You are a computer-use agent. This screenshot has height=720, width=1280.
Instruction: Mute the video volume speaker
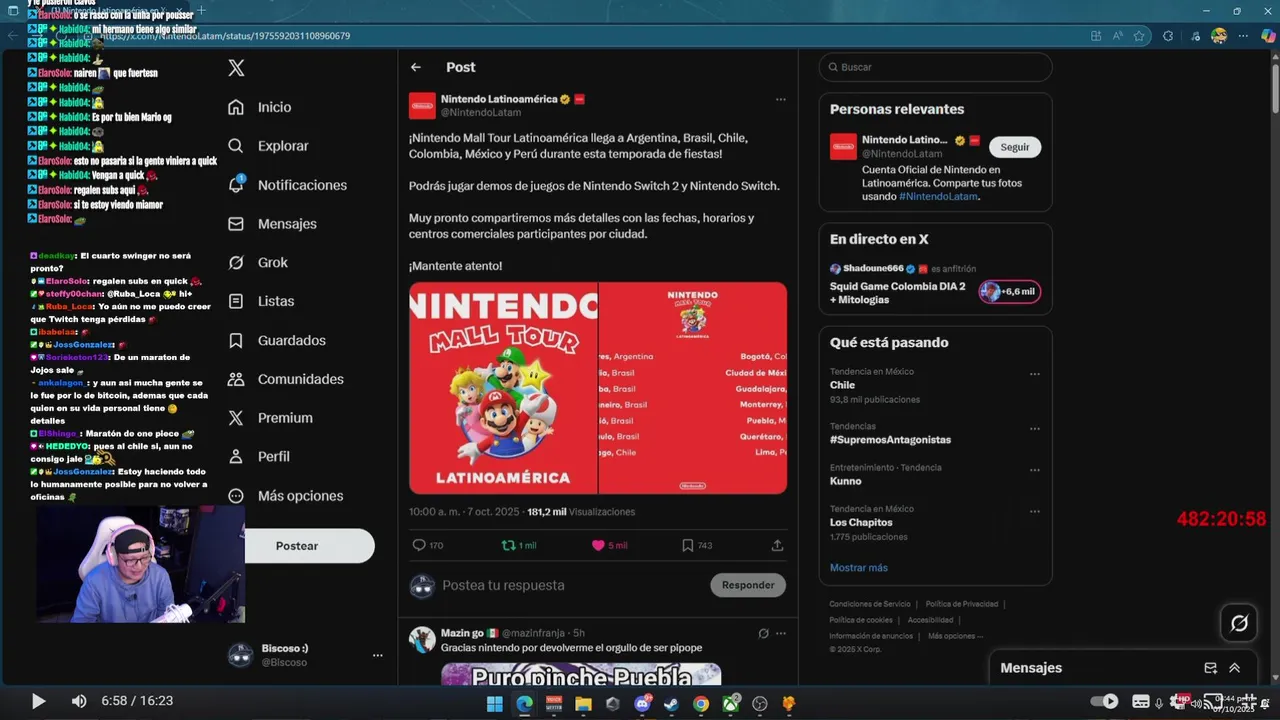pos(79,701)
